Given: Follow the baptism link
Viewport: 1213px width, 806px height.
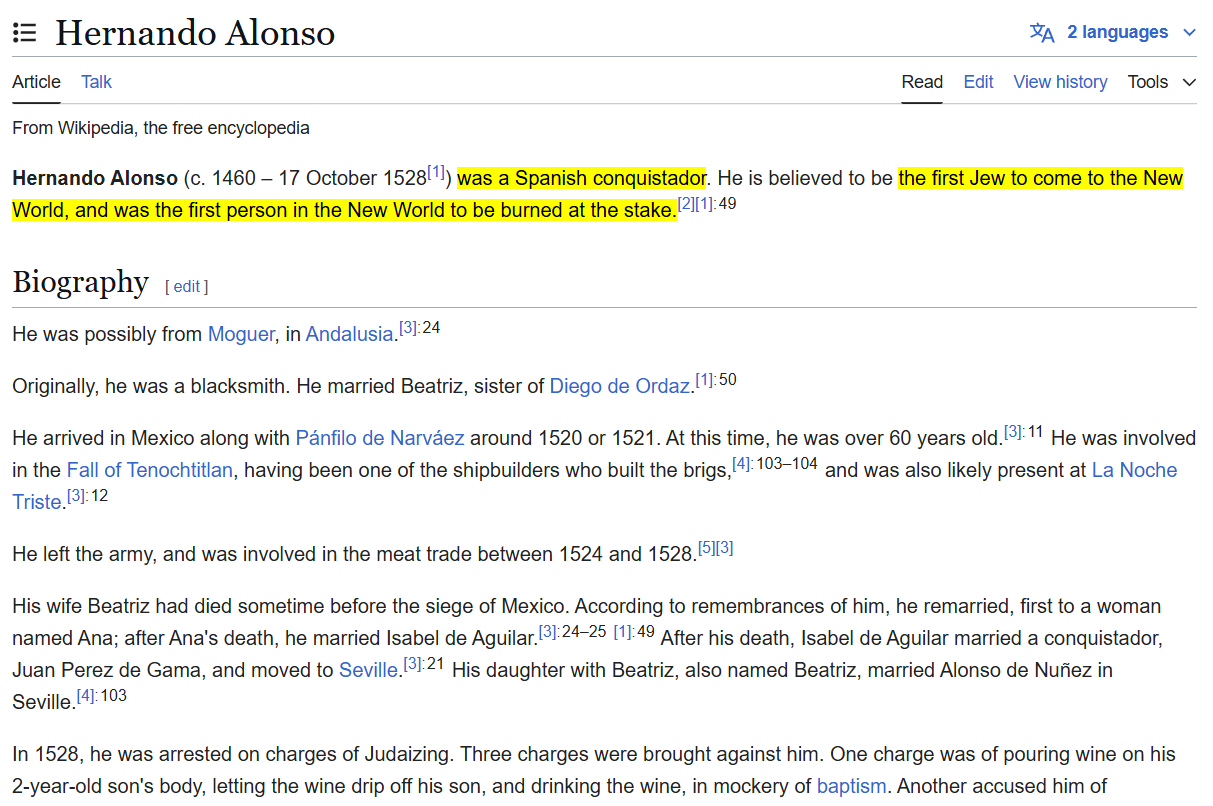Looking at the screenshot, I should (851, 786).
